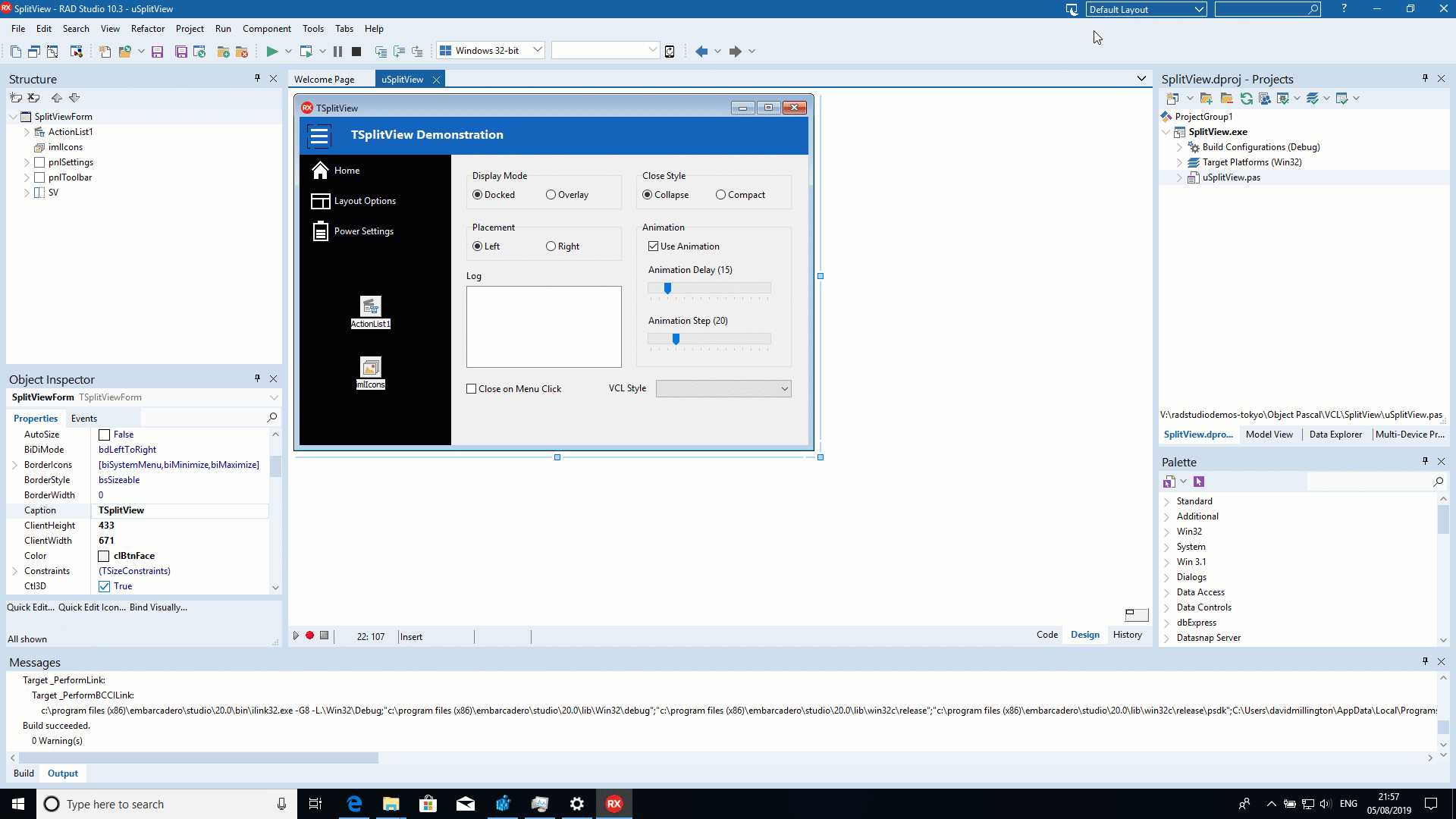Open Settings gear in taskbar
This screenshot has width=1456, height=819.
(577, 804)
